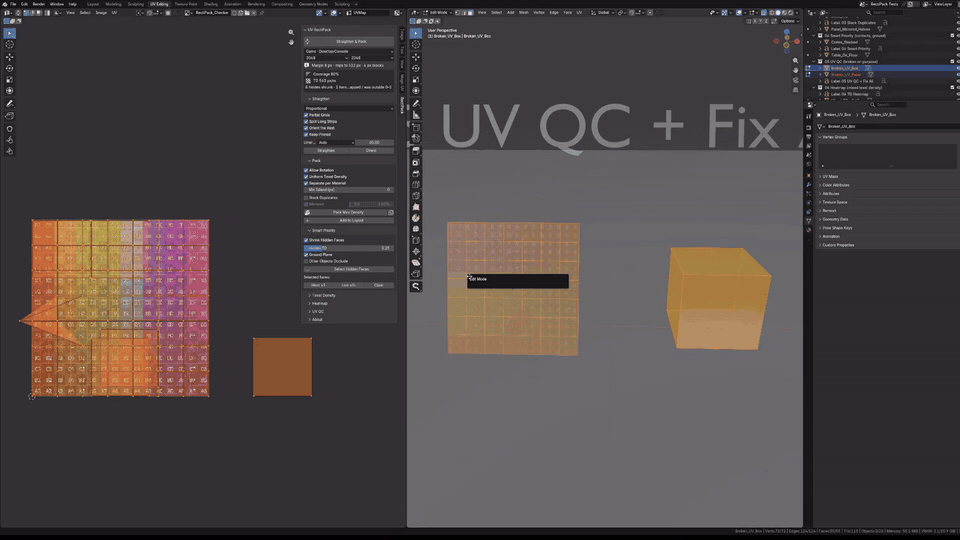The width and height of the screenshot is (960, 540).
Task: Expand the Texel Density section
Action: click(x=322, y=295)
